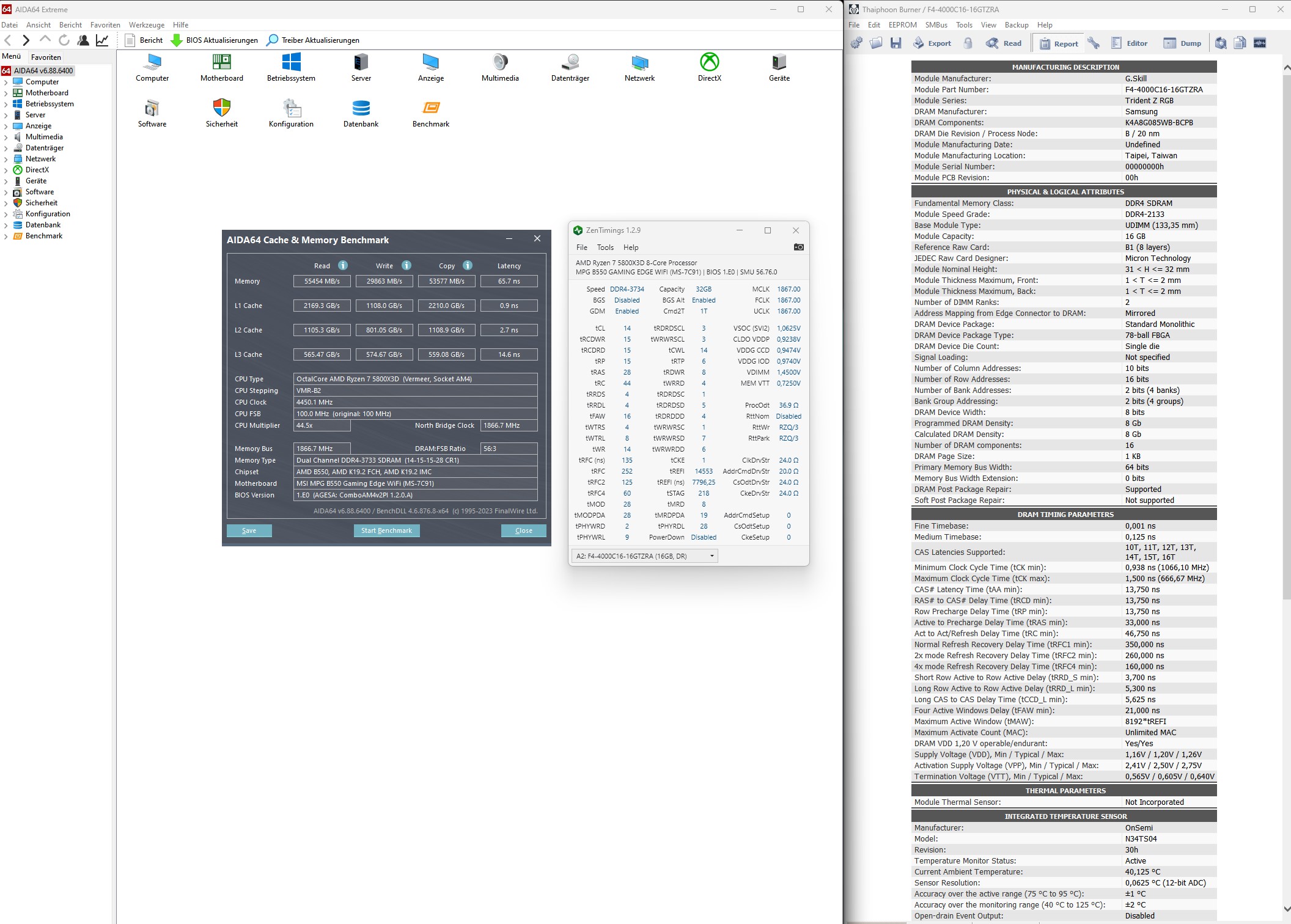
Task: Click the wrench icon next to Report
Action: tap(1094, 43)
